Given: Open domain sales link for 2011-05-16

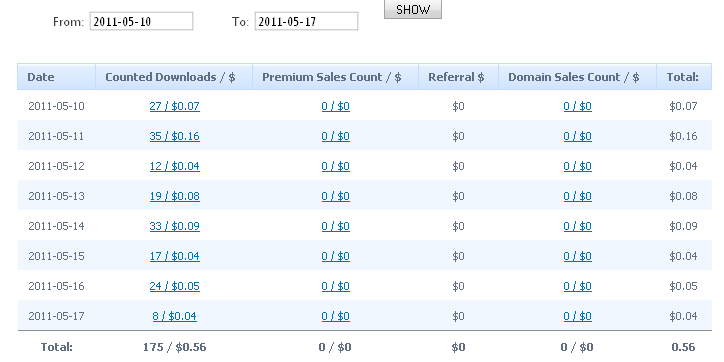Looking at the screenshot, I should click(578, 286).
